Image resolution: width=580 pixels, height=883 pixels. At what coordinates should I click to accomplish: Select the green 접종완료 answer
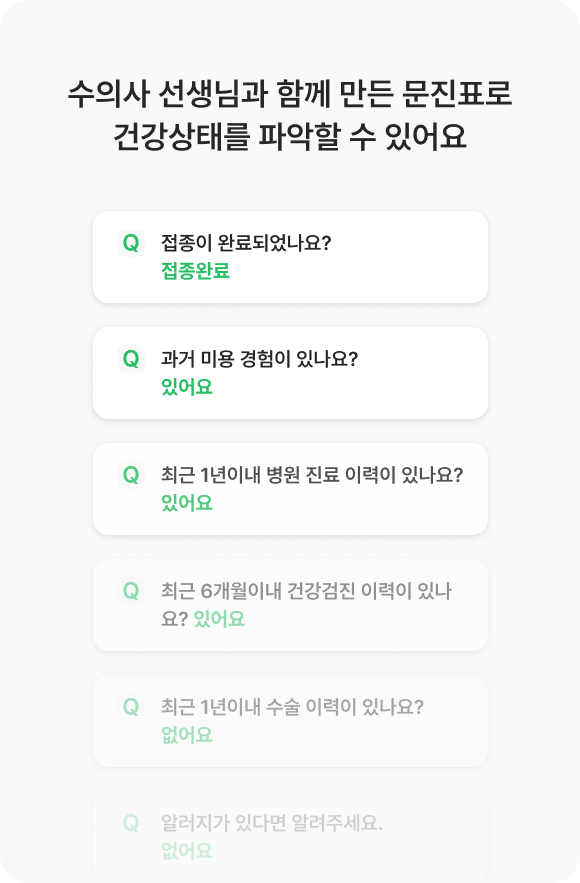click(195, 271)
